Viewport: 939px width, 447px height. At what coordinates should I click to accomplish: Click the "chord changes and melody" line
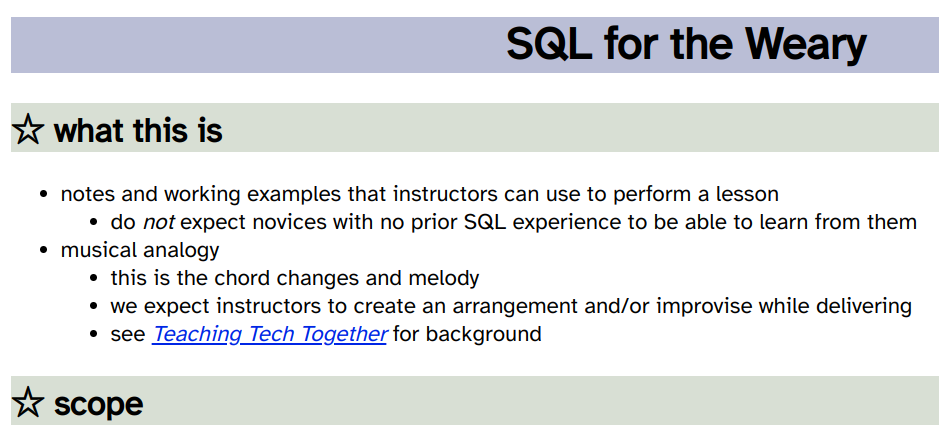(x=295, y=278)
